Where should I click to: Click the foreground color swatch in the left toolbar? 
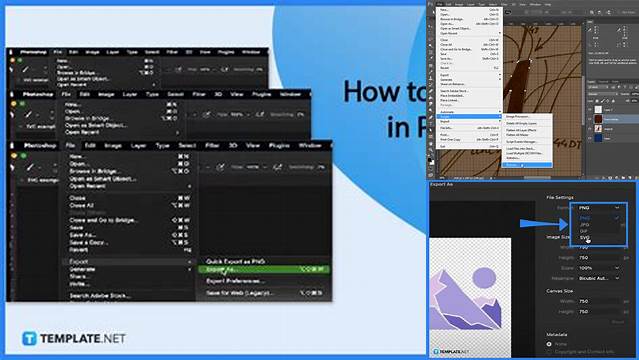point(431,160)
